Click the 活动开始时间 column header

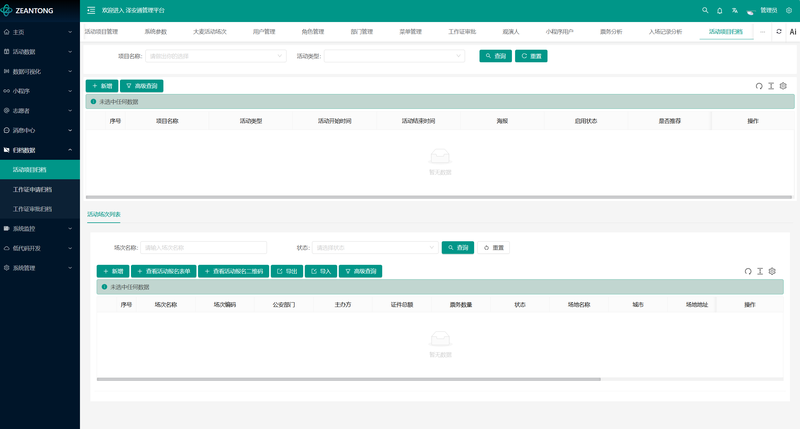pyautogui.click(x=334, y=121)
